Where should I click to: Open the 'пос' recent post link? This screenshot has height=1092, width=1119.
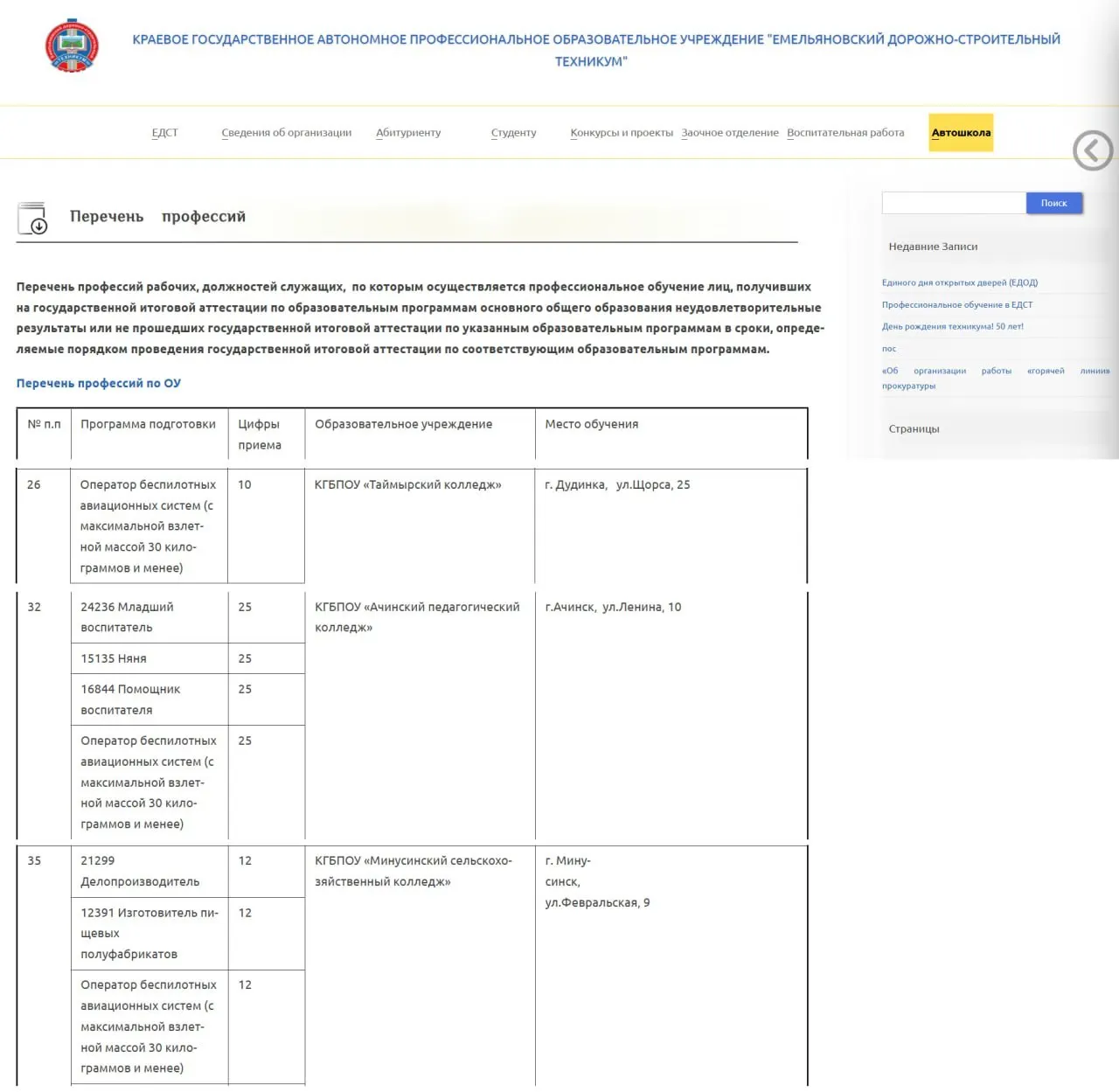point(889,349)
